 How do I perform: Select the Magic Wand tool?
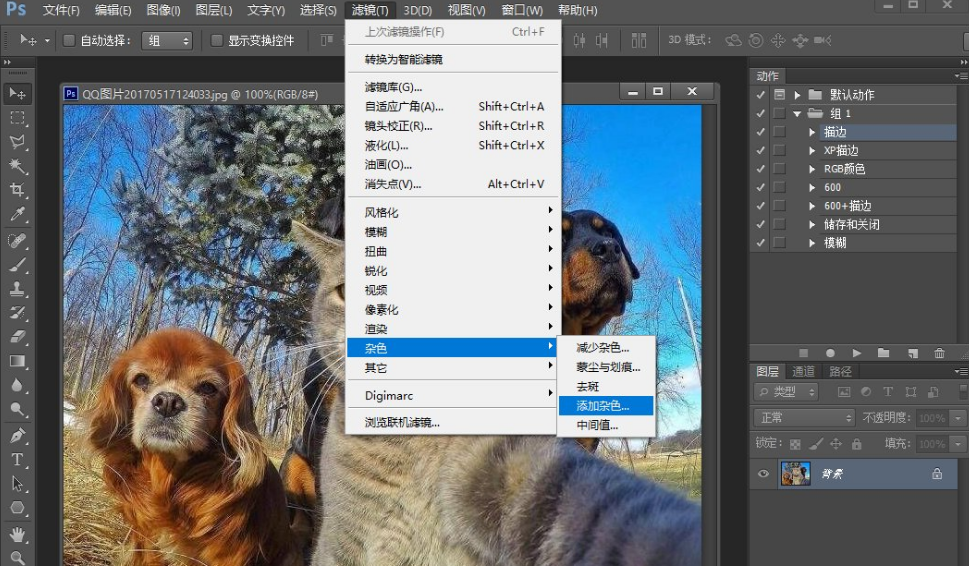(17, 166)
